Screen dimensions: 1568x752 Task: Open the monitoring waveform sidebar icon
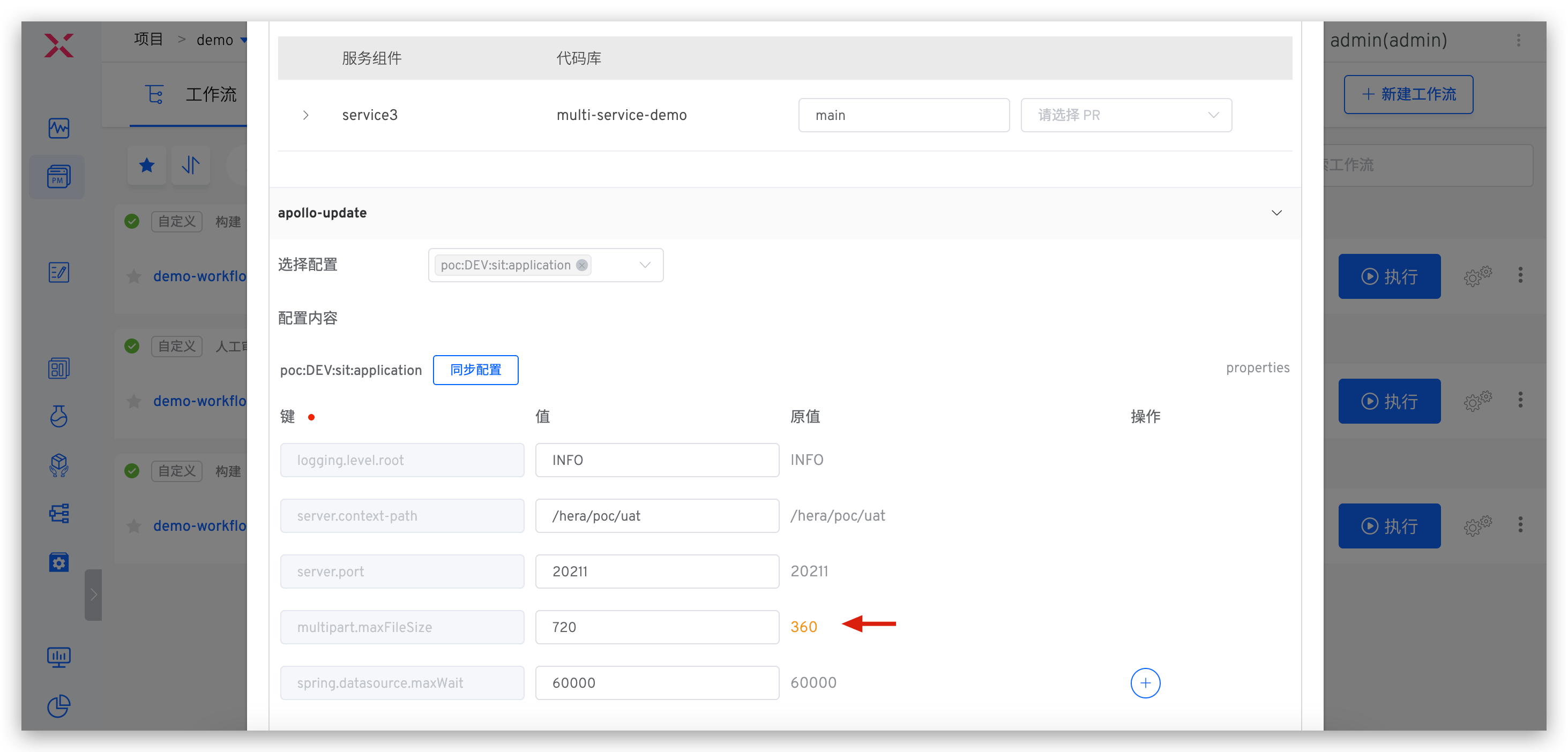coord(58,128)
